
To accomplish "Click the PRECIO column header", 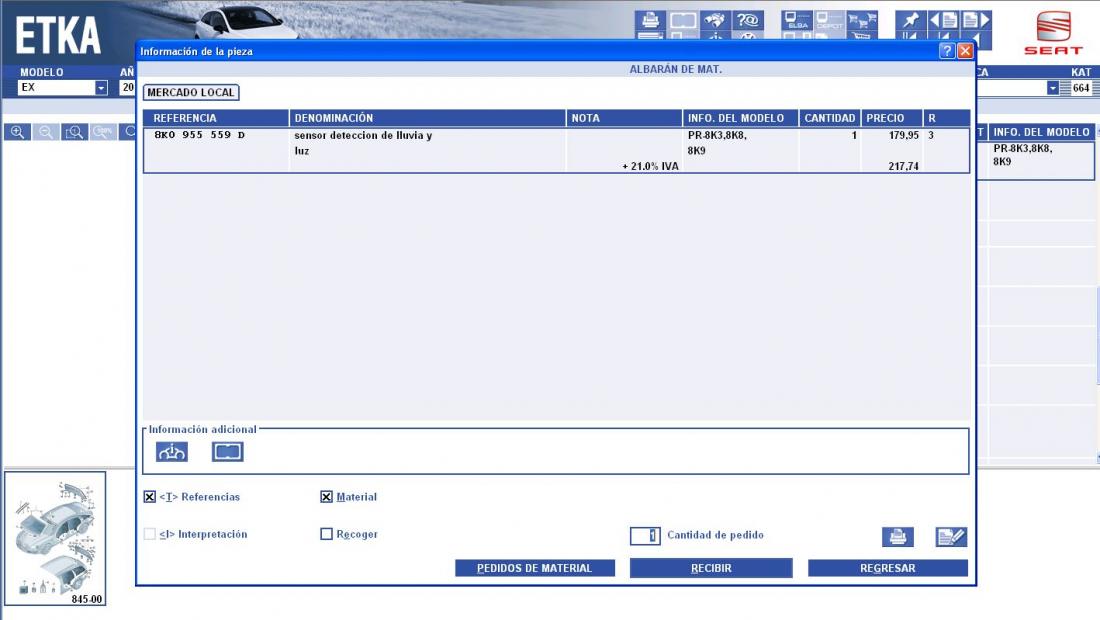I will click(892, 118).
